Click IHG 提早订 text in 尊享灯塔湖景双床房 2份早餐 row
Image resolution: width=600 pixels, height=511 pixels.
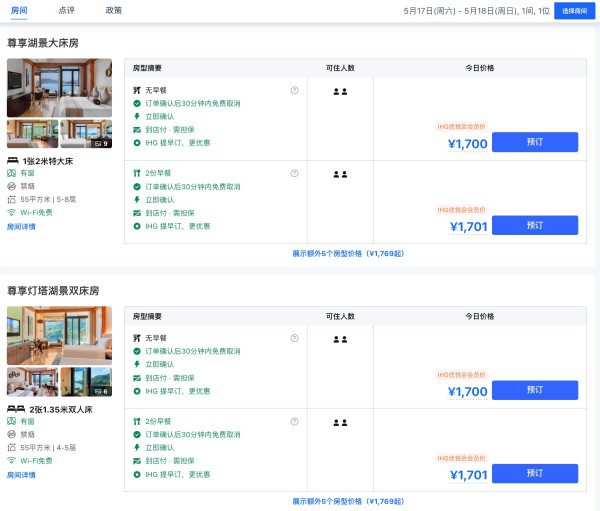tap(178, 474)
